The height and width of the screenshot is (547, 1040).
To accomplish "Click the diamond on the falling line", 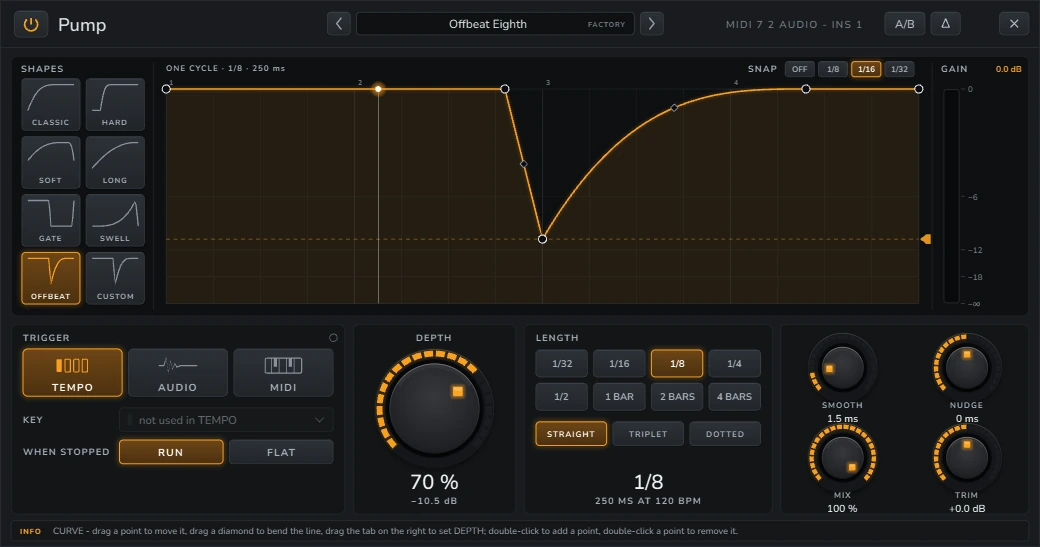I will click(x=523, y=164).
